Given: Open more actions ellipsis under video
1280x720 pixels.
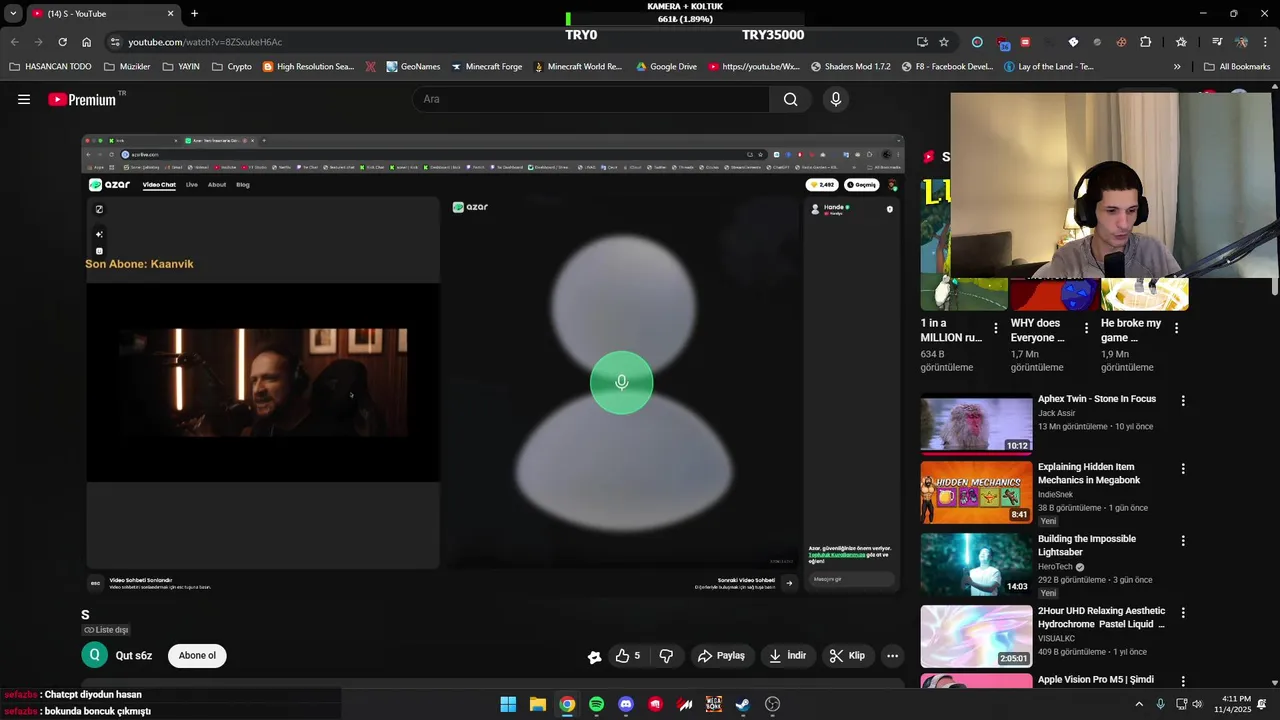Looking at the screenshot, I should tap(892, 656).
